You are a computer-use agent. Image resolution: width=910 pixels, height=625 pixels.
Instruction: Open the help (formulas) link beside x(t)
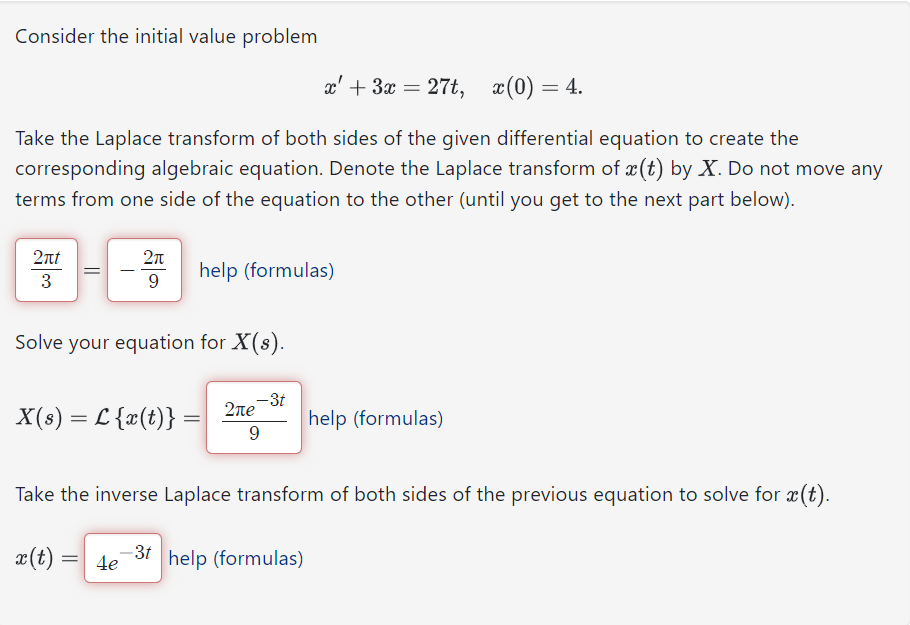(x=235, y=557)
